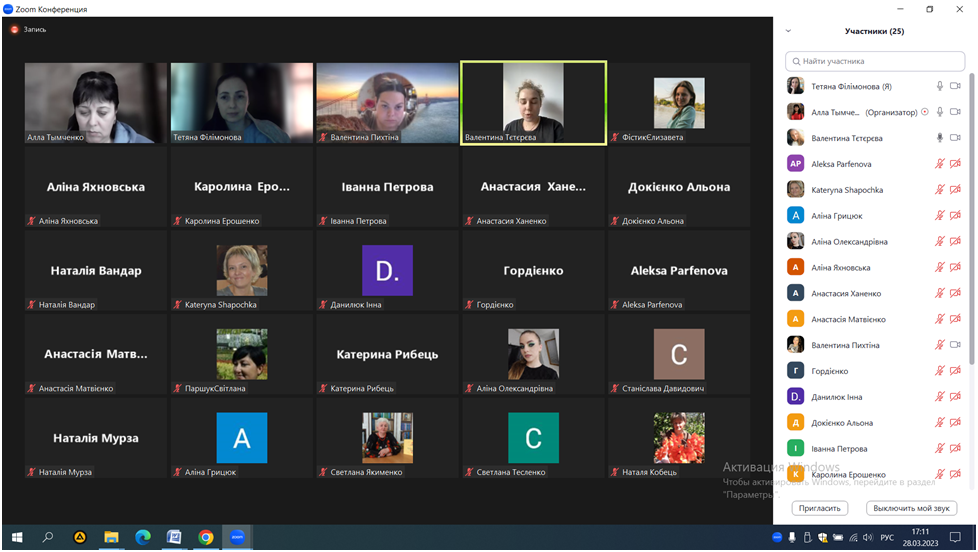The width and height of the screenshot is (978, 552).
Task: Open the РУС keyboard language switcher
Action: pos(886,538)
